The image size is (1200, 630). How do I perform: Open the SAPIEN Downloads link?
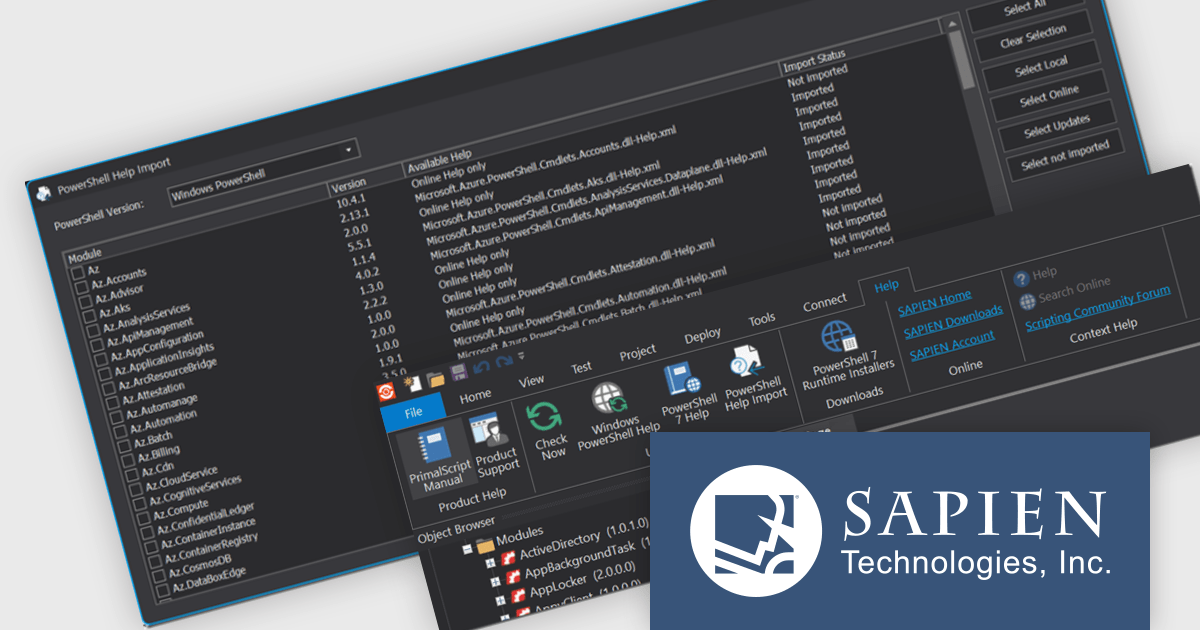coord(953,322)
